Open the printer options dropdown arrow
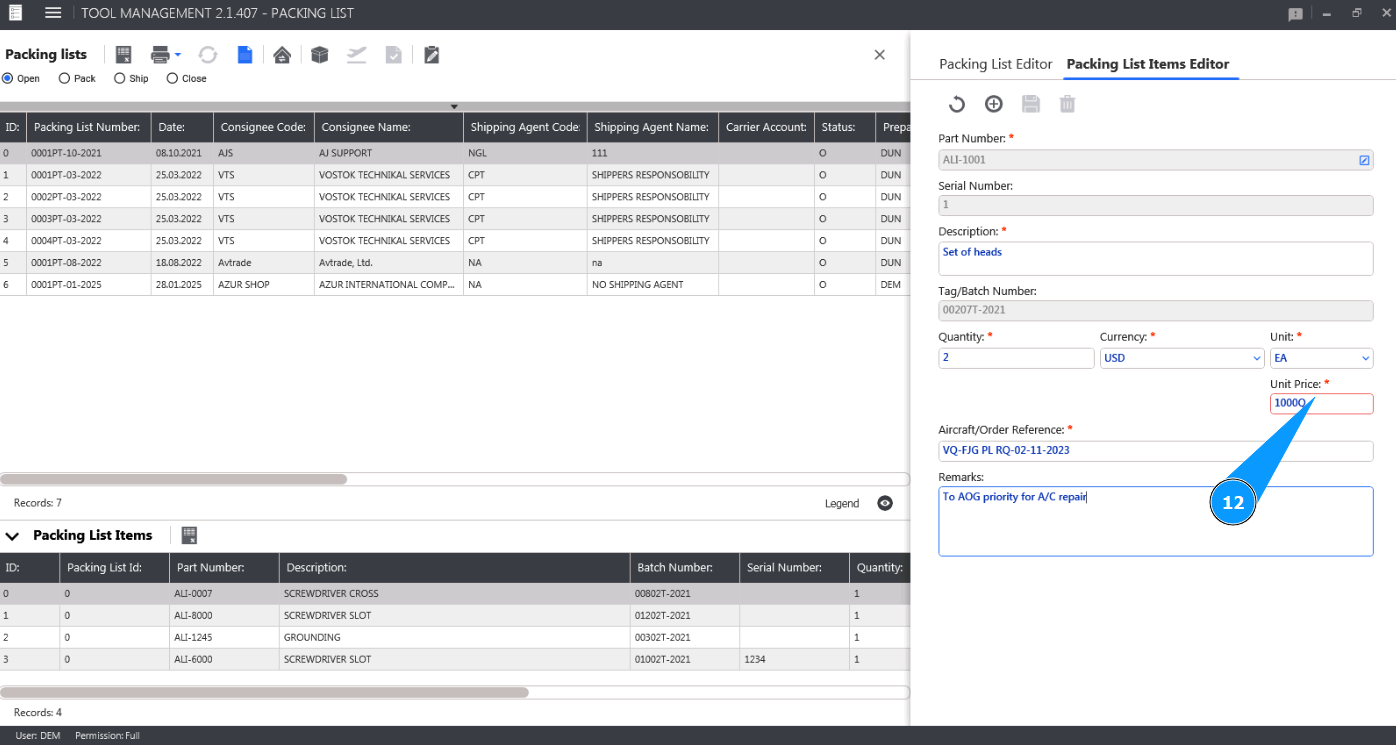The image size is (1396, 746). pos(178,55)
